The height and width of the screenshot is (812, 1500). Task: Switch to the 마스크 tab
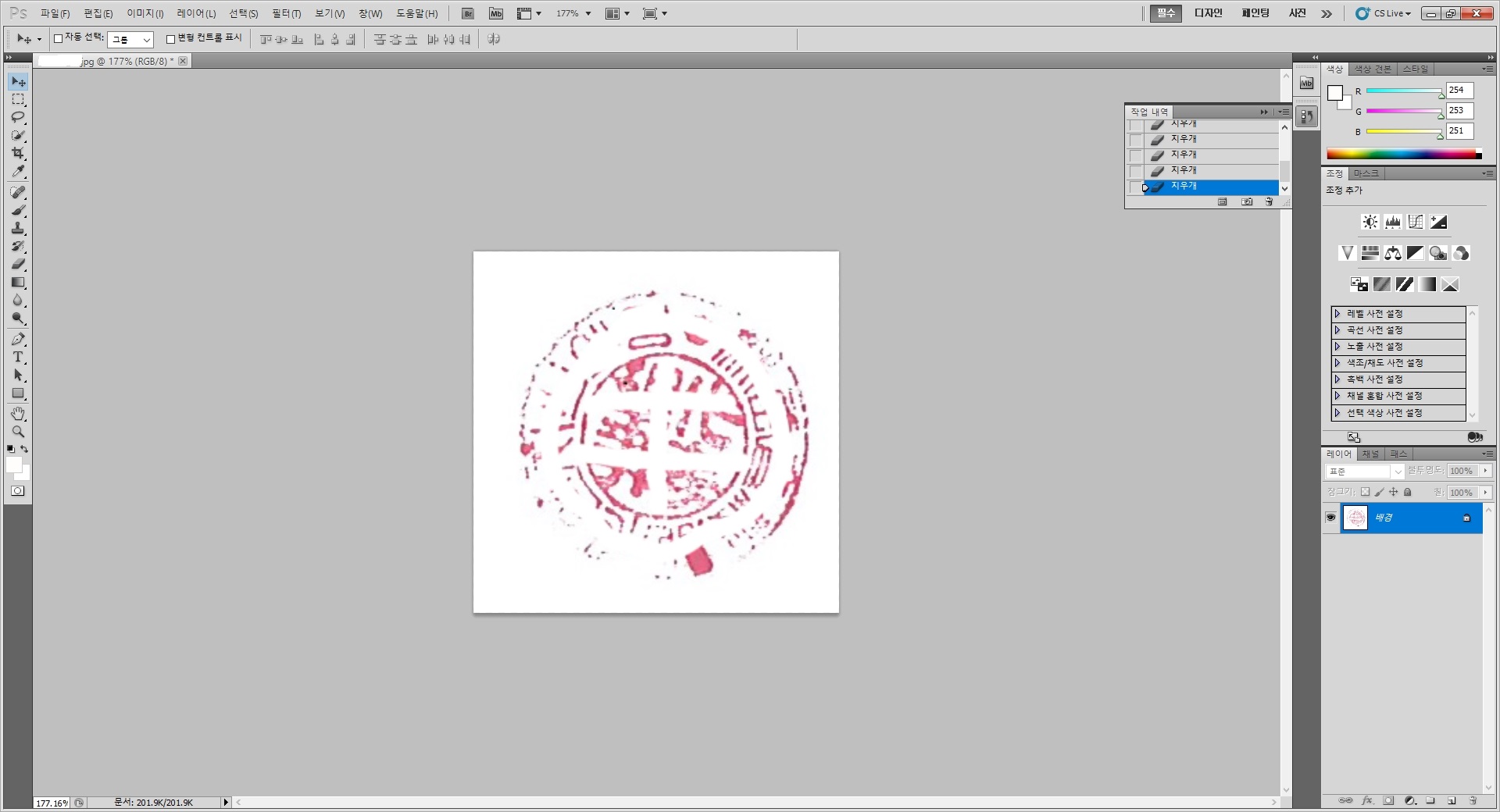coord(1366,173)
